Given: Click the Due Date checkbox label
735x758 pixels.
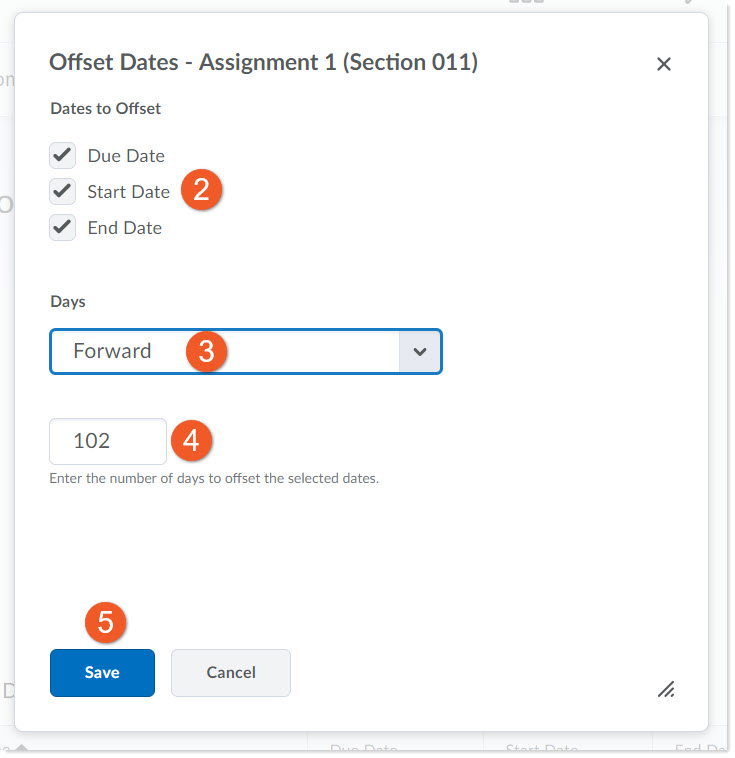Looking at the screenshot, I should [x=126, y=156].
